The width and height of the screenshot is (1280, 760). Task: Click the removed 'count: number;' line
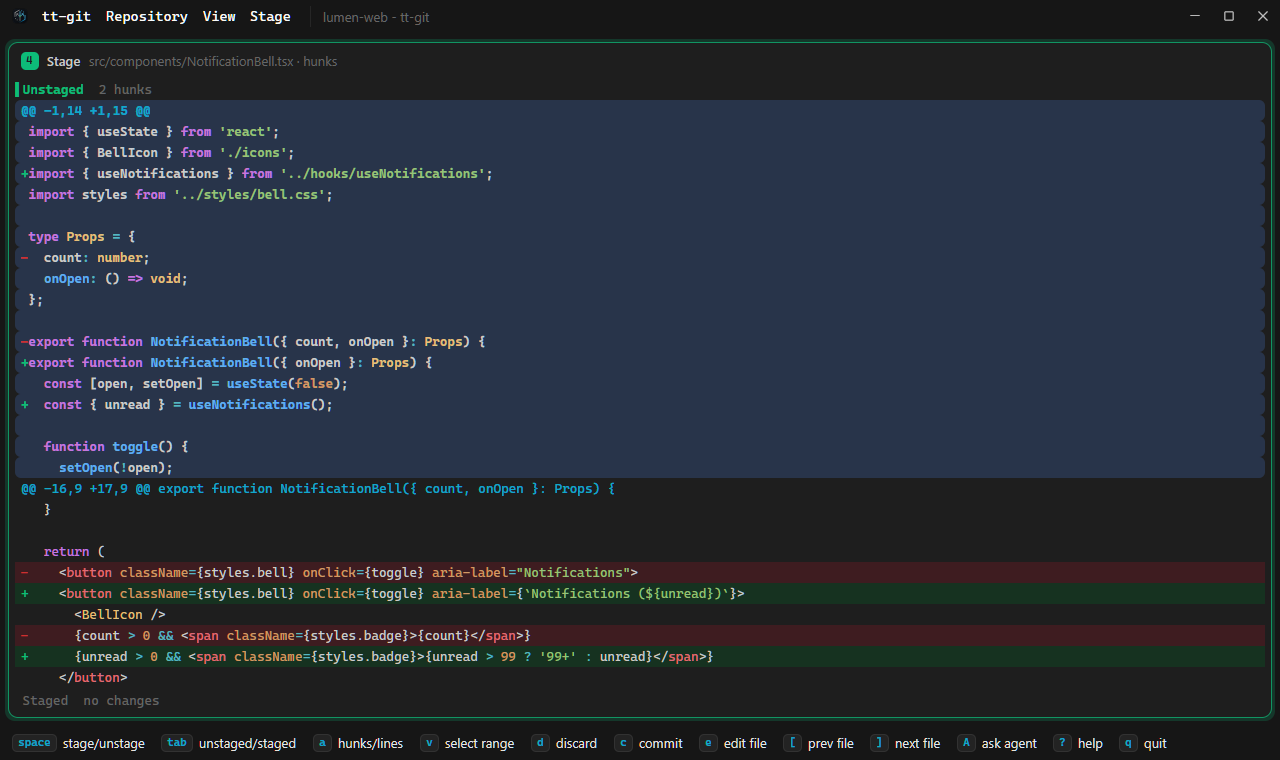click(x=640, y=257)
